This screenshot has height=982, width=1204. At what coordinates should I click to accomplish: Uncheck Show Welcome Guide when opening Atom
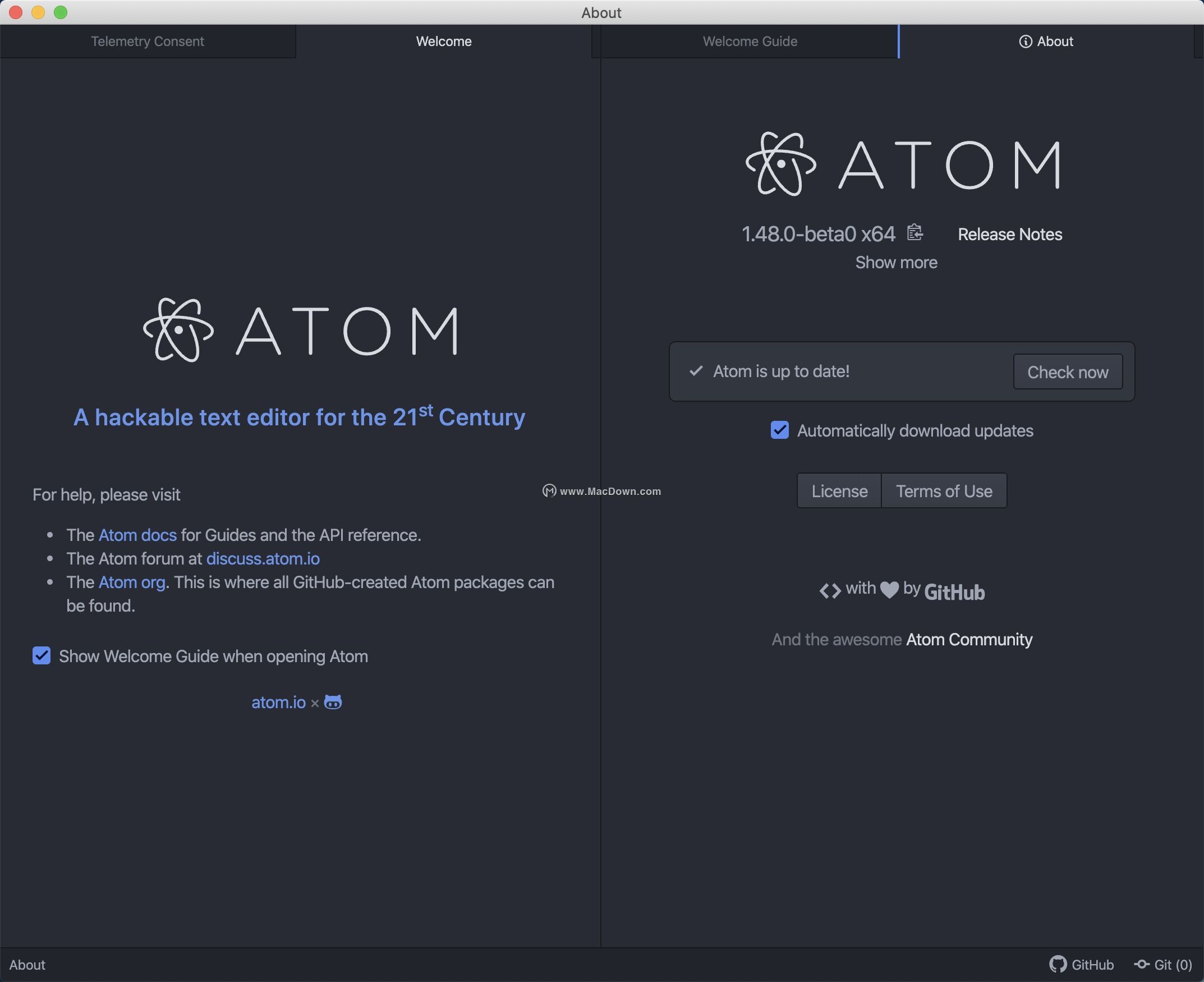(42, 655)
